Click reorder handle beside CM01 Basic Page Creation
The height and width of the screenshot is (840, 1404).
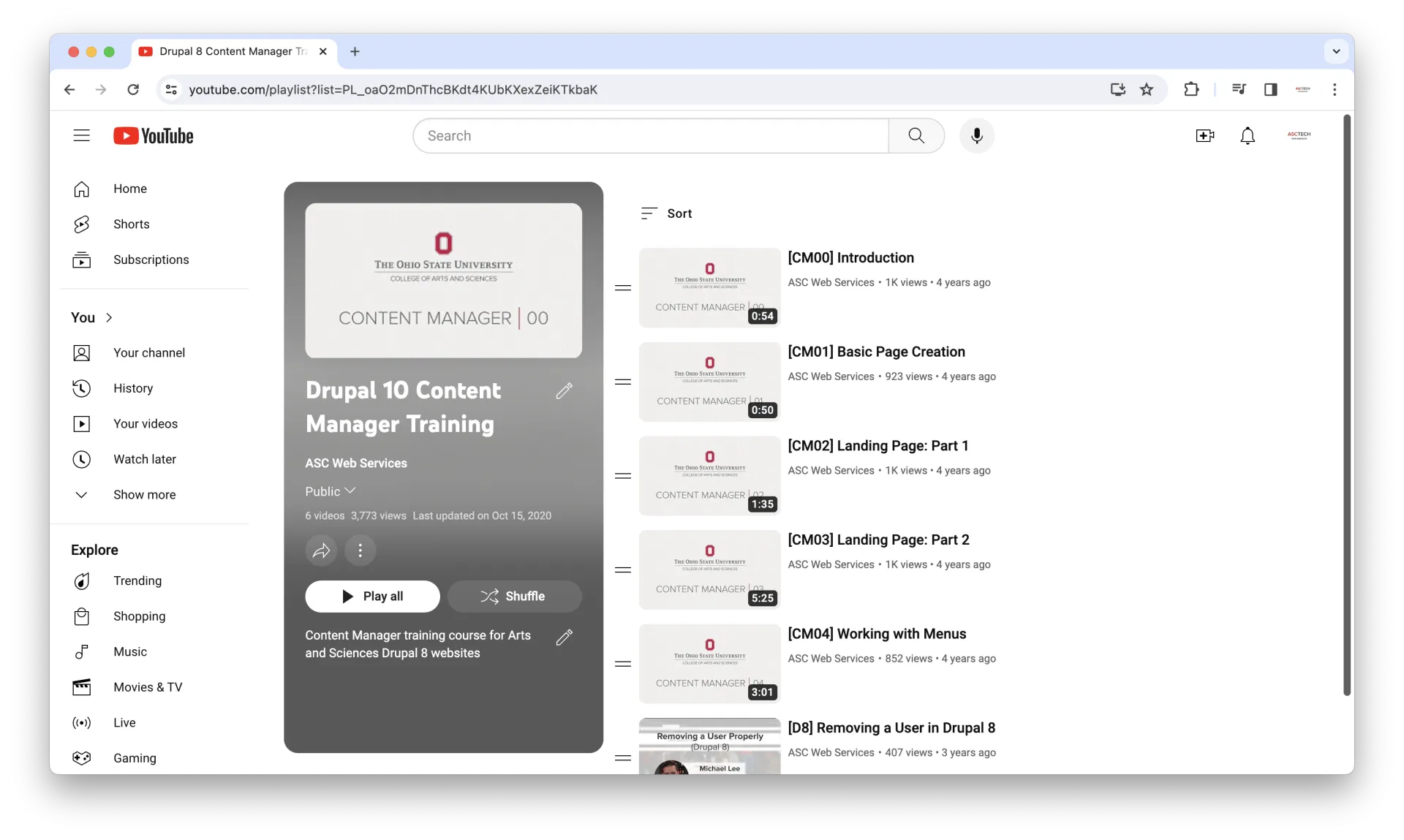pos(623,382)
